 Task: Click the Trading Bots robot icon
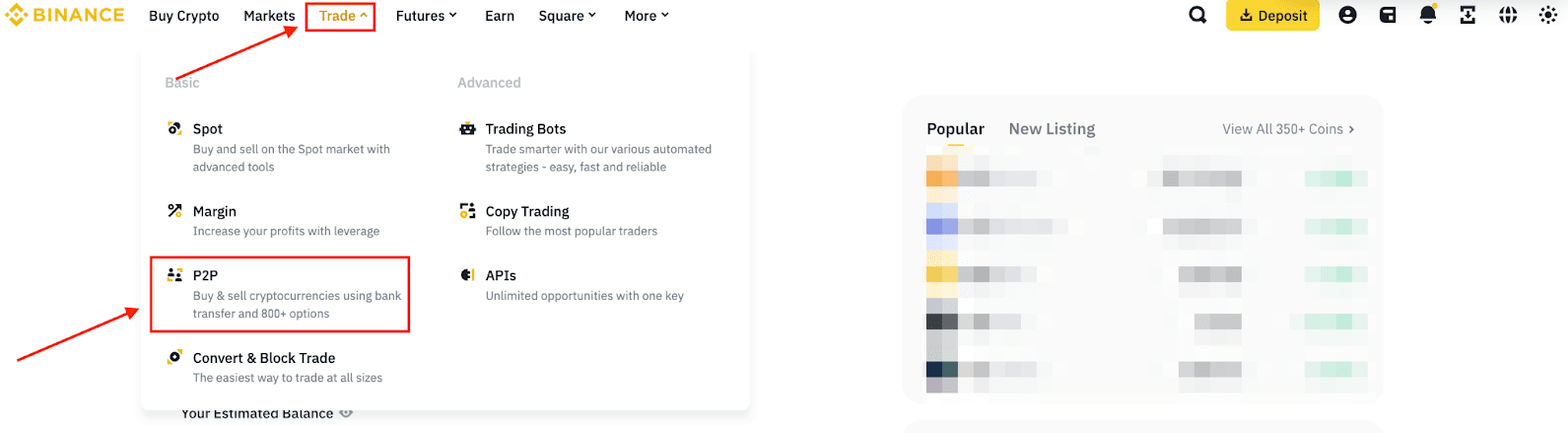click(x=467, y=129)
